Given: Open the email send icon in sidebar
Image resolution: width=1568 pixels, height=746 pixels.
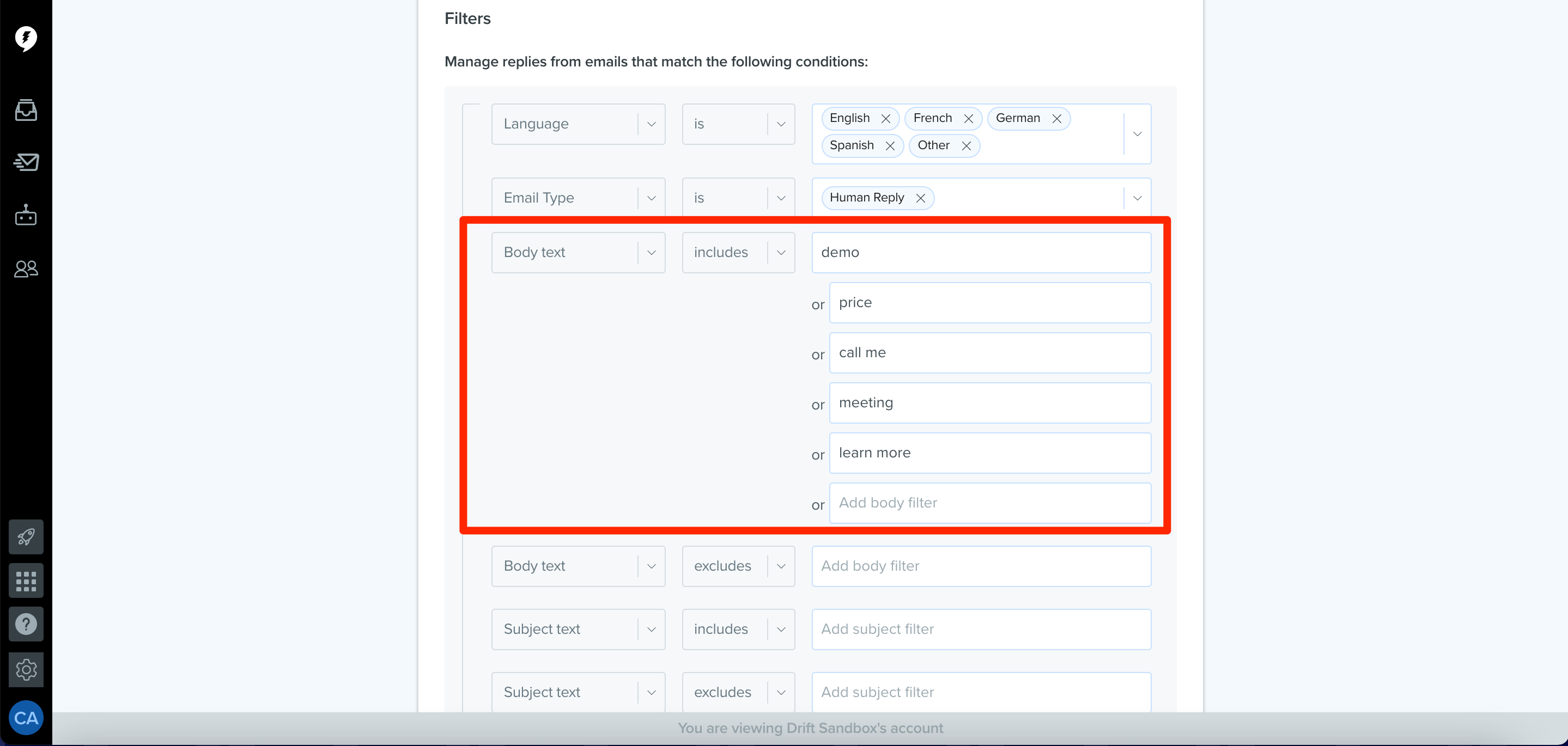Looking at the screenshot, I should coord(26,162).
